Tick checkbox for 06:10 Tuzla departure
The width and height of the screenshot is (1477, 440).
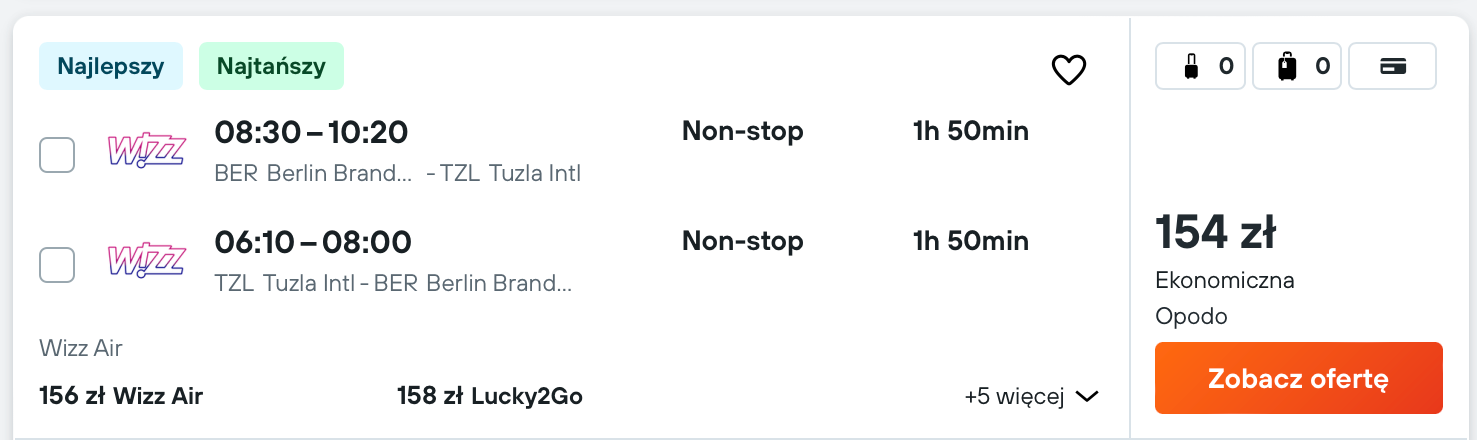click(x=57, y=265)
